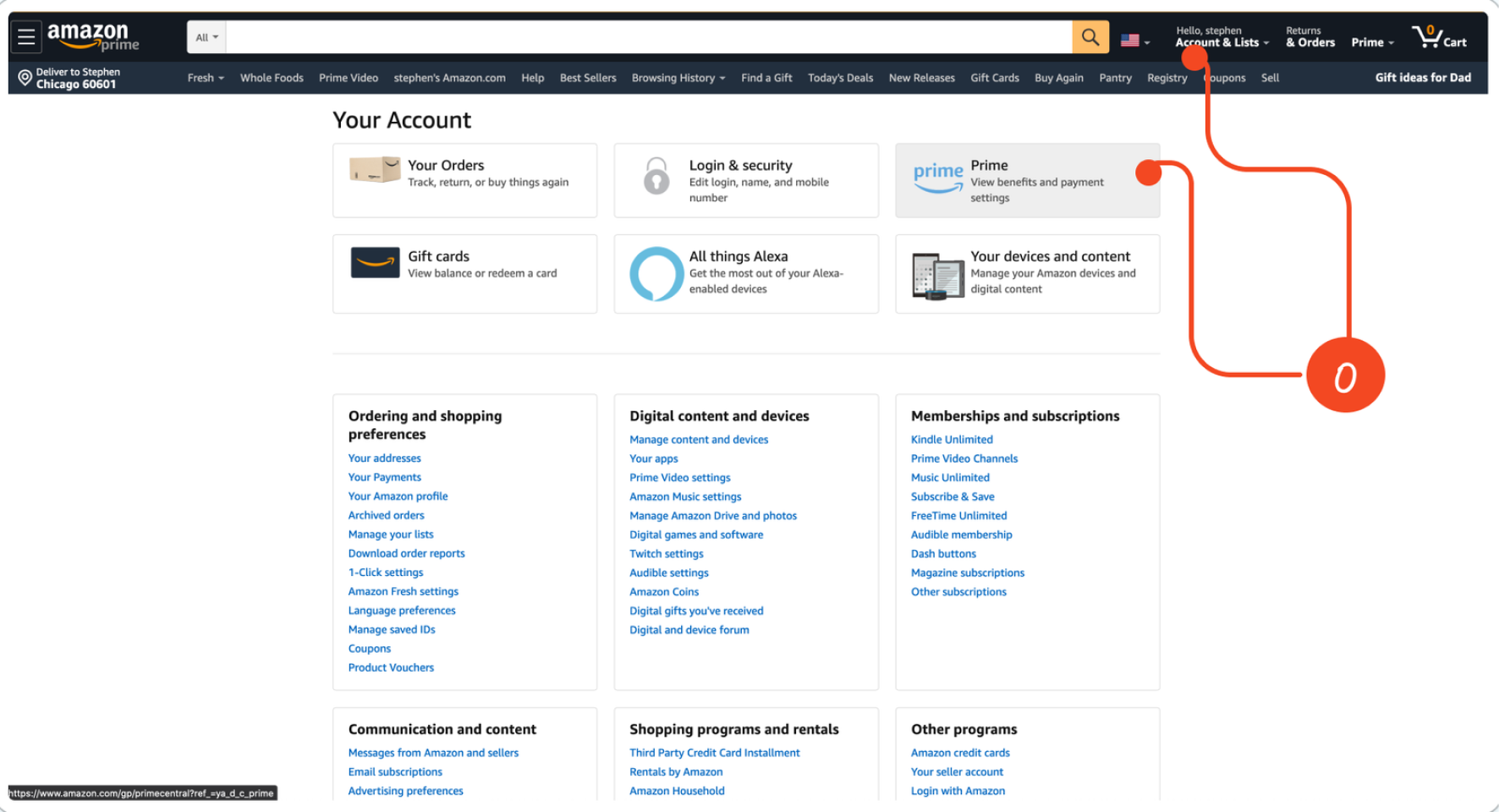Open Gift Cards in navigation bar
Screen dimensions: 1499x812
click(x=995, y=78)
